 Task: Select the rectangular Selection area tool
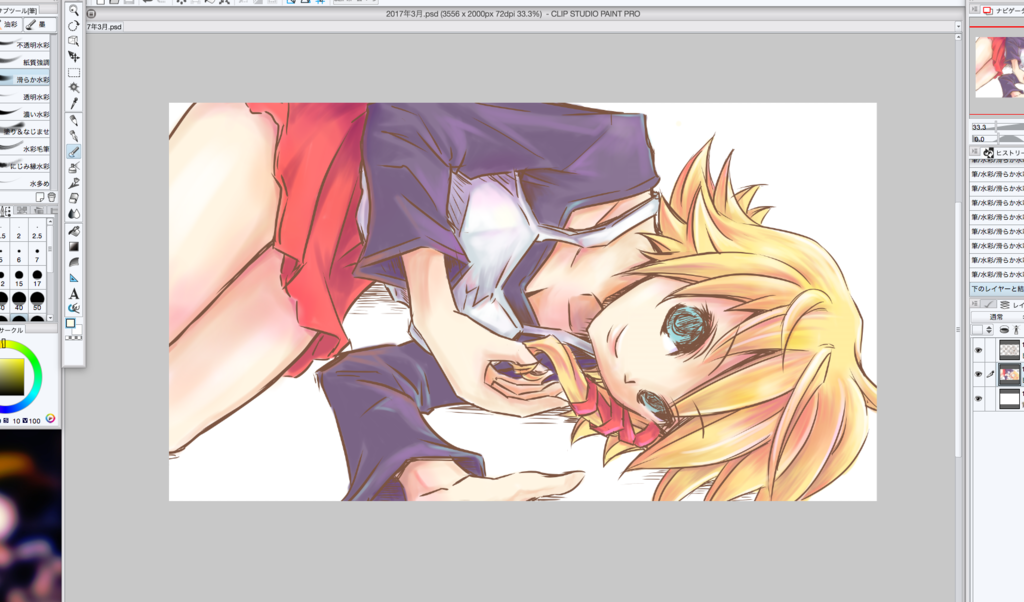click(74, 72)
